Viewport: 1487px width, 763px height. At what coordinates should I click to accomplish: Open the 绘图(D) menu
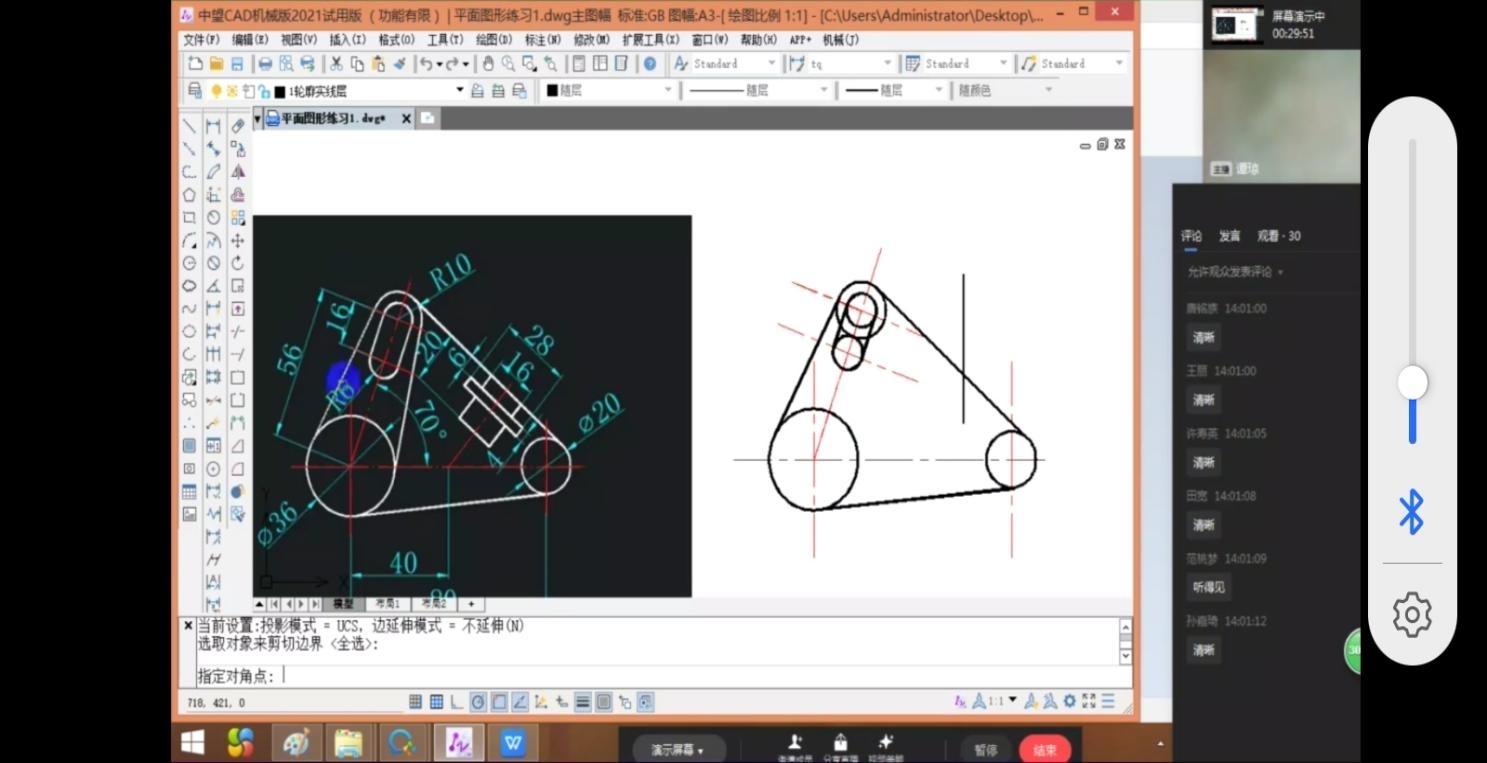click(493, 40)
